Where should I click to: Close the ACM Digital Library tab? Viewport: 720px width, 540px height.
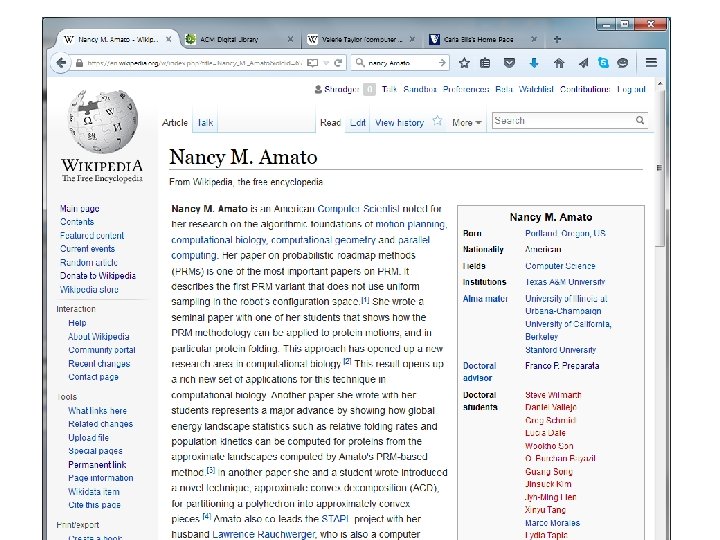pos(290,39)
